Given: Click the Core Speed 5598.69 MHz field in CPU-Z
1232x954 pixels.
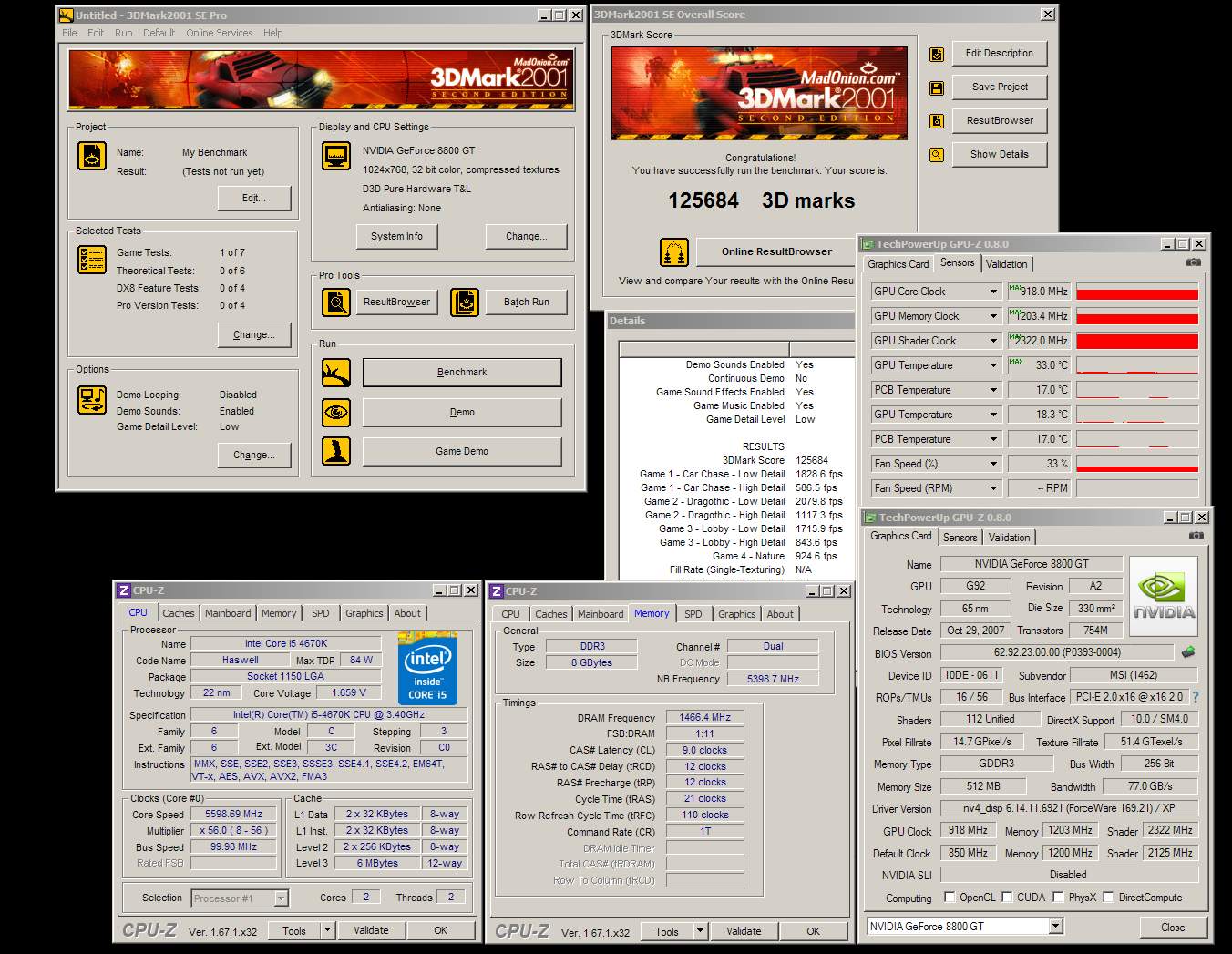Looking at the screenshot, I should point(233,815).
